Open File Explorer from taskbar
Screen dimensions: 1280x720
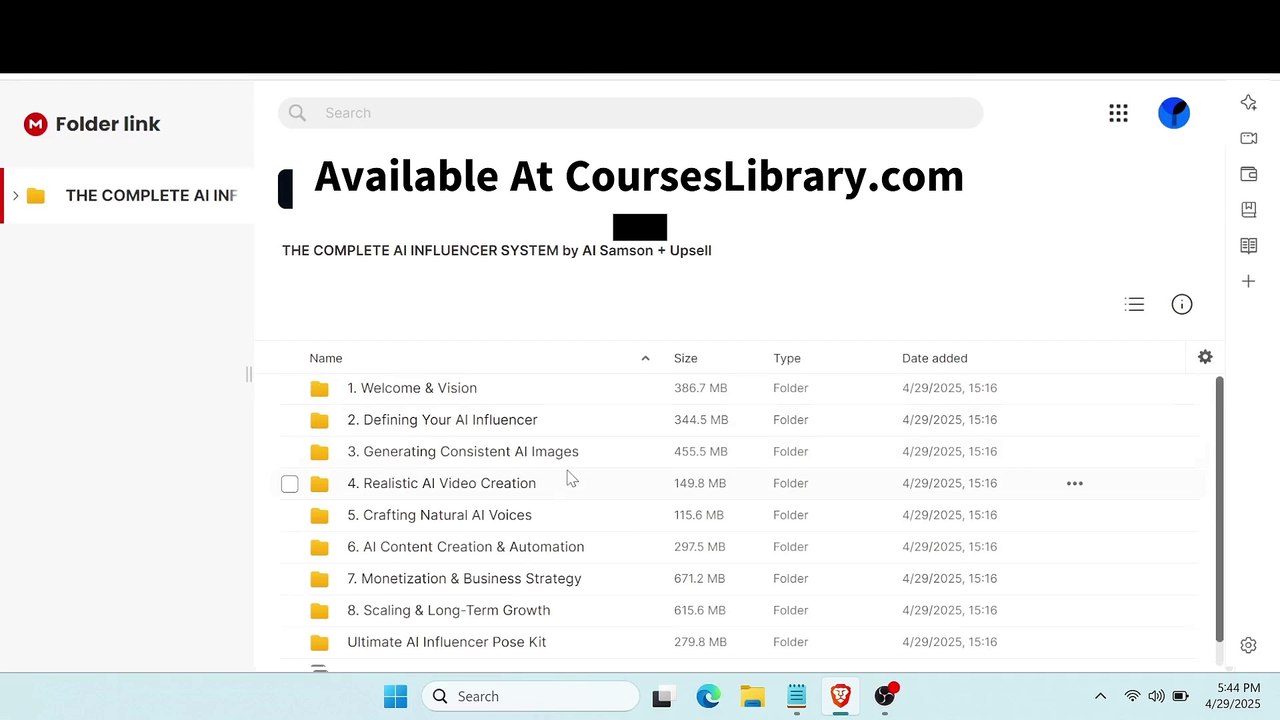[752, 697]
